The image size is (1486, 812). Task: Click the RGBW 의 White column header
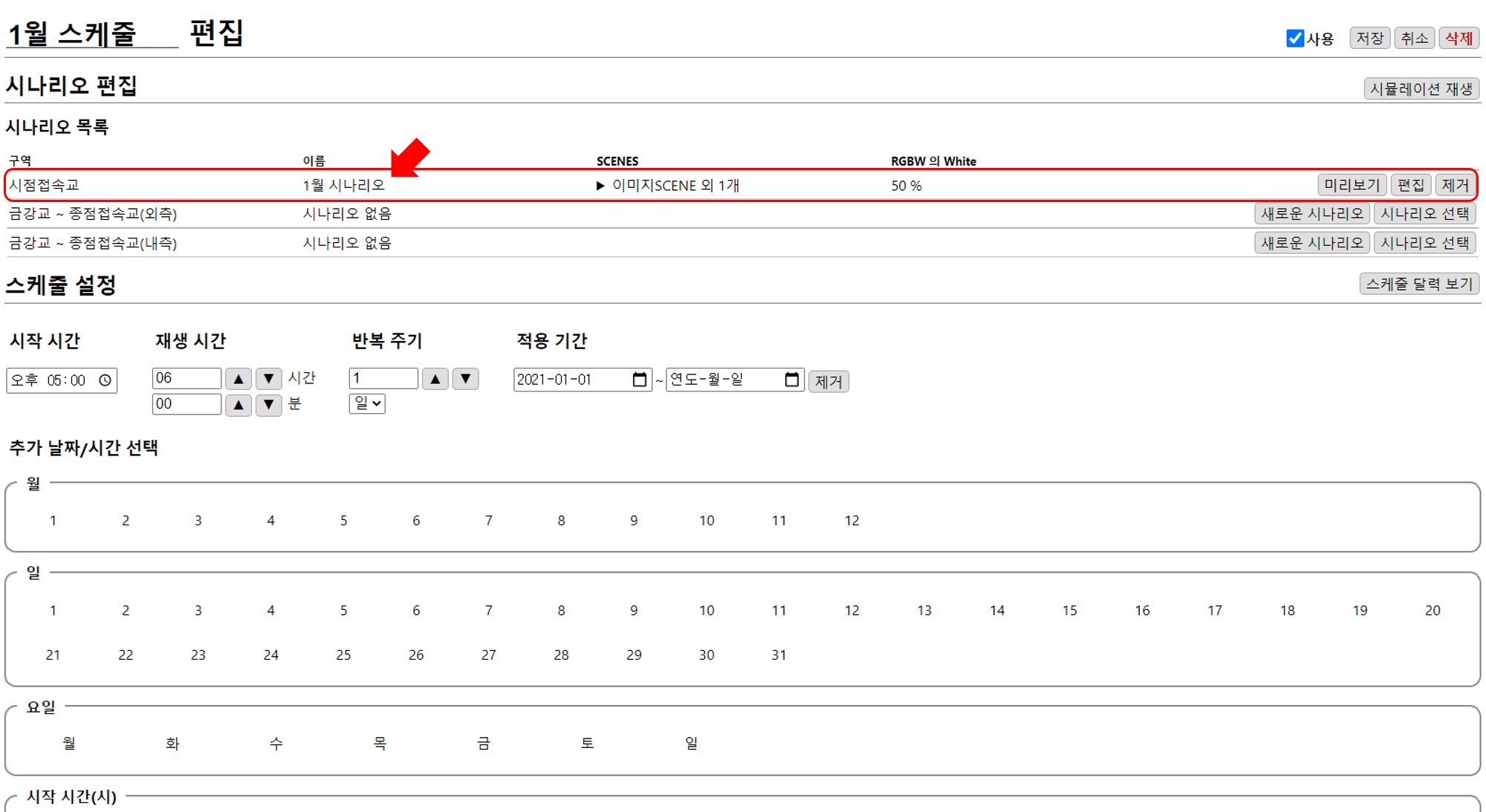pyautogui.click(x=933, y=161)
